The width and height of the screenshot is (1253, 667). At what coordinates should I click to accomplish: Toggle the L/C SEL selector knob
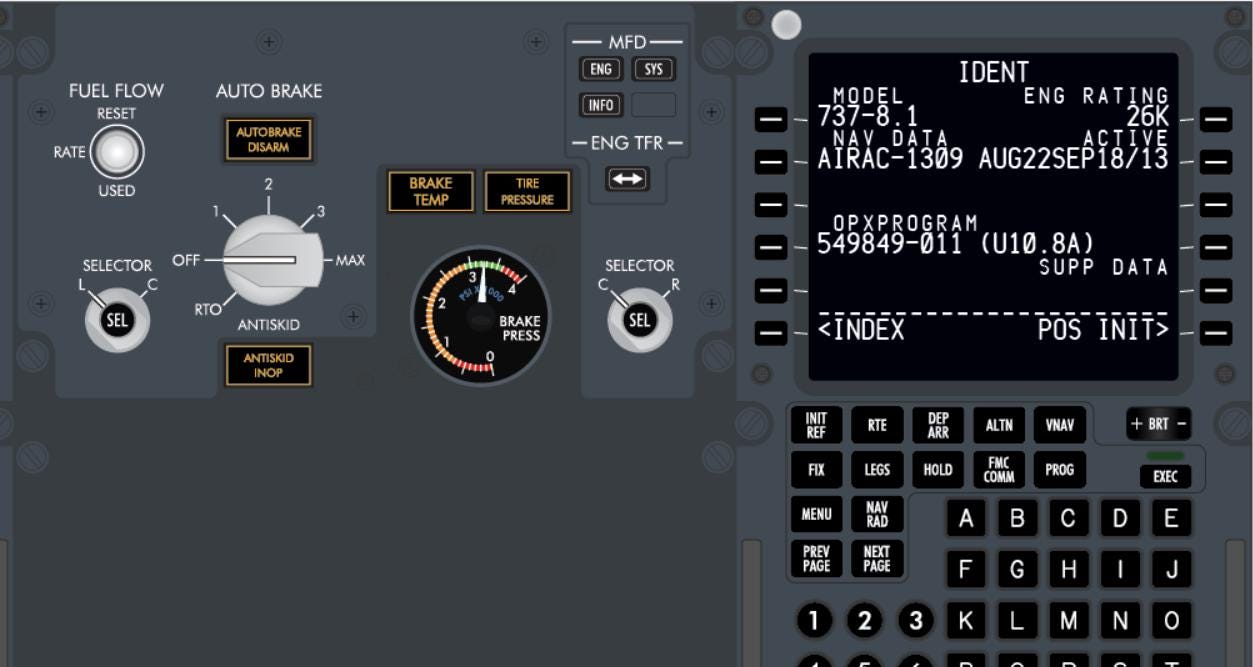117,320
